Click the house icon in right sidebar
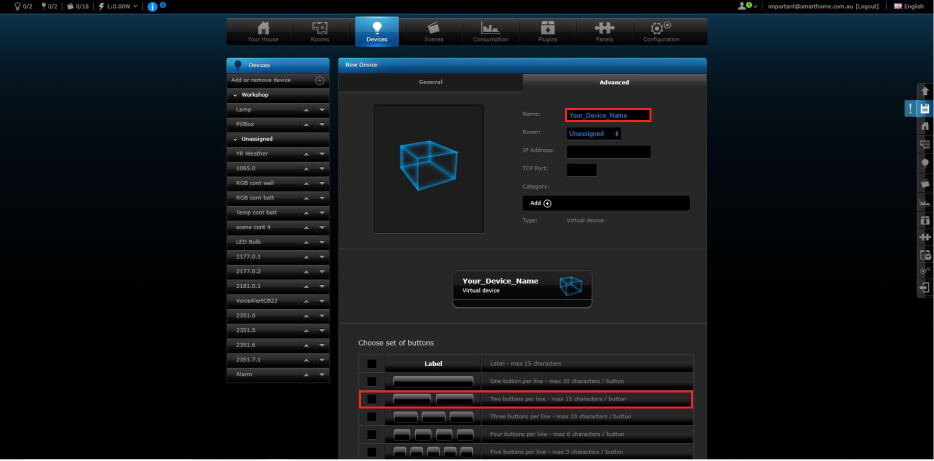The image size is (934, 461). (x=924, y=126)
